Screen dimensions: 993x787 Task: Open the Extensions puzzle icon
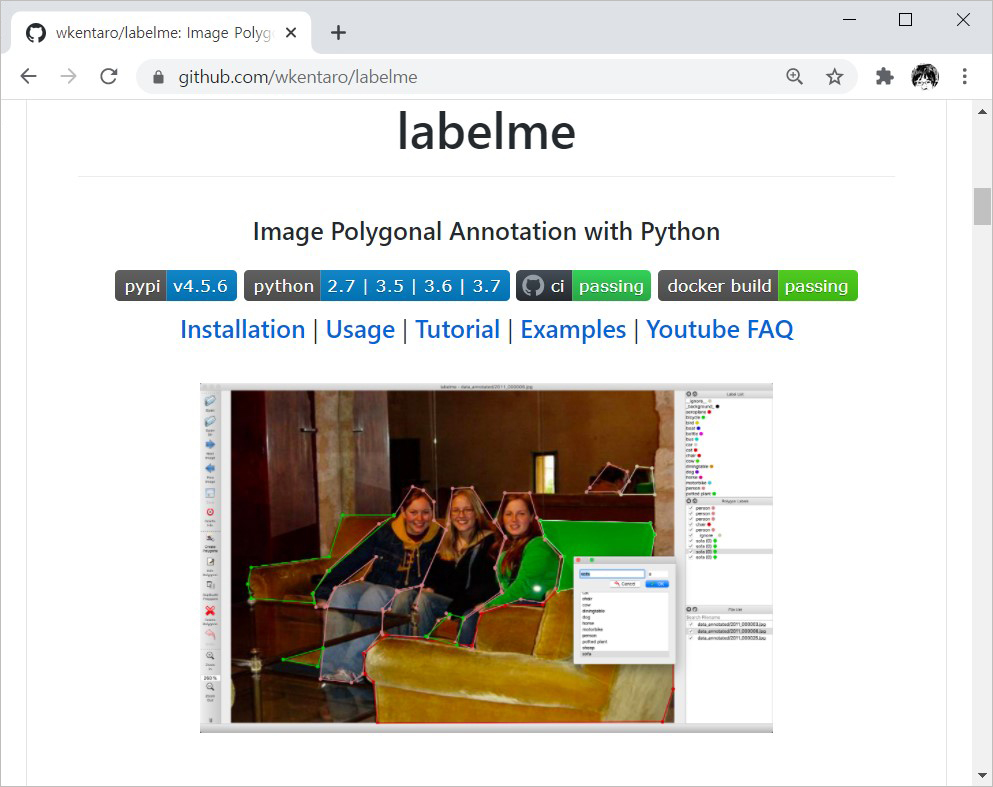pyautogui.click(x=884, y=77)
